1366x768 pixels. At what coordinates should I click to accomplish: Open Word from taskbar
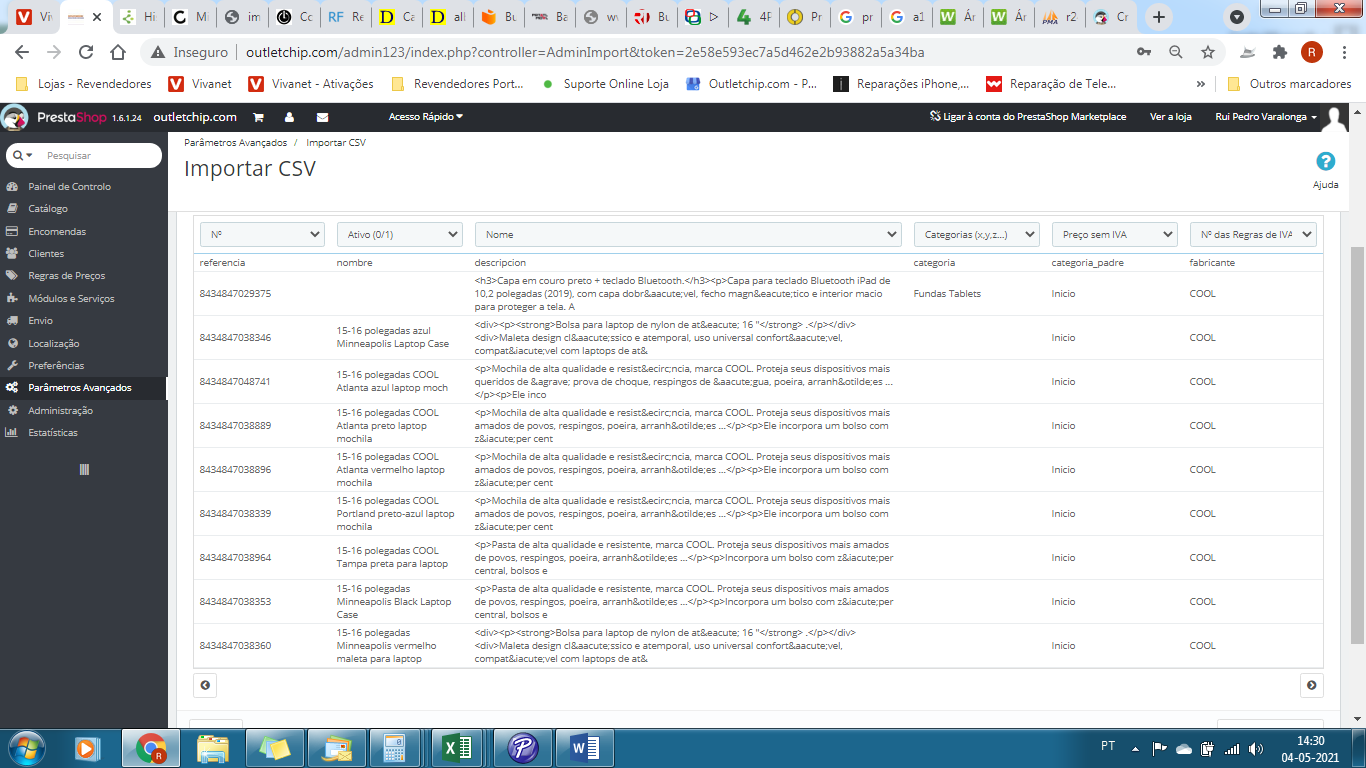pyautogui.click(x=586, y=747)
